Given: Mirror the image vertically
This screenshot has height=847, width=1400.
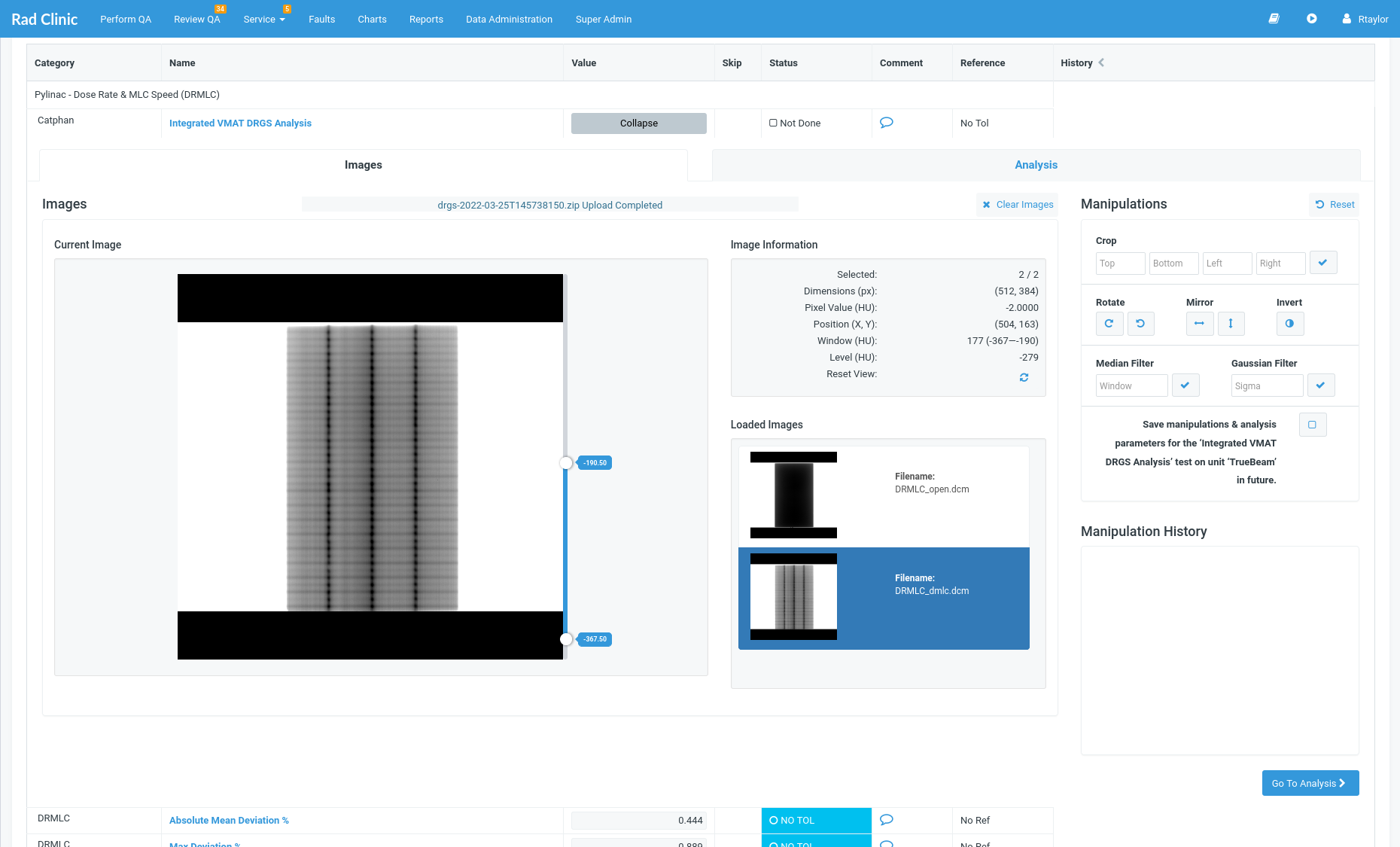Looking at the screenshot, I should point(1231,324).
